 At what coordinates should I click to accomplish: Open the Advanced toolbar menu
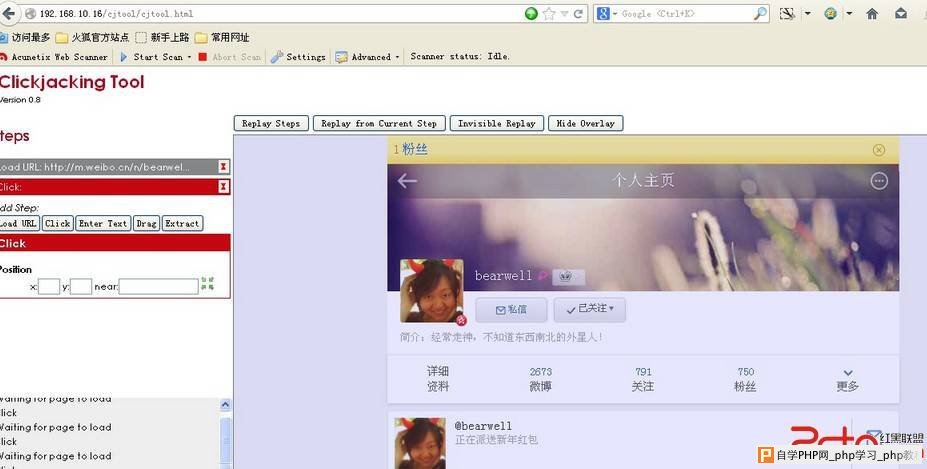[368, 57]
